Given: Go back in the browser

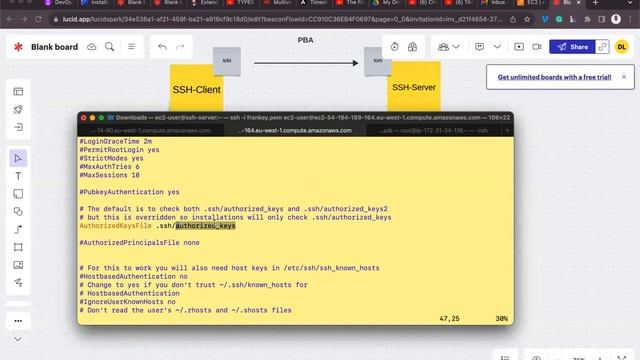Looking at the screenshot, I should point(10,19).
